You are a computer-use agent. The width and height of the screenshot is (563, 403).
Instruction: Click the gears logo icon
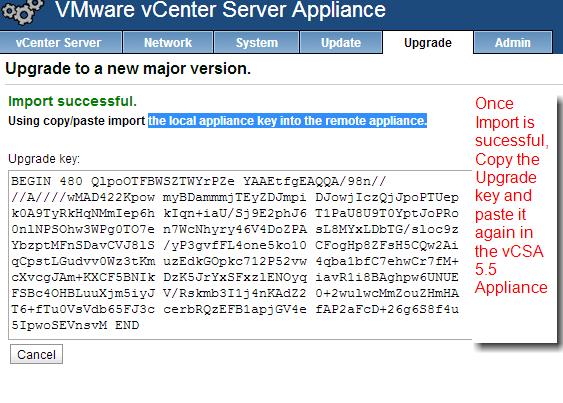(x=22, y=11)
